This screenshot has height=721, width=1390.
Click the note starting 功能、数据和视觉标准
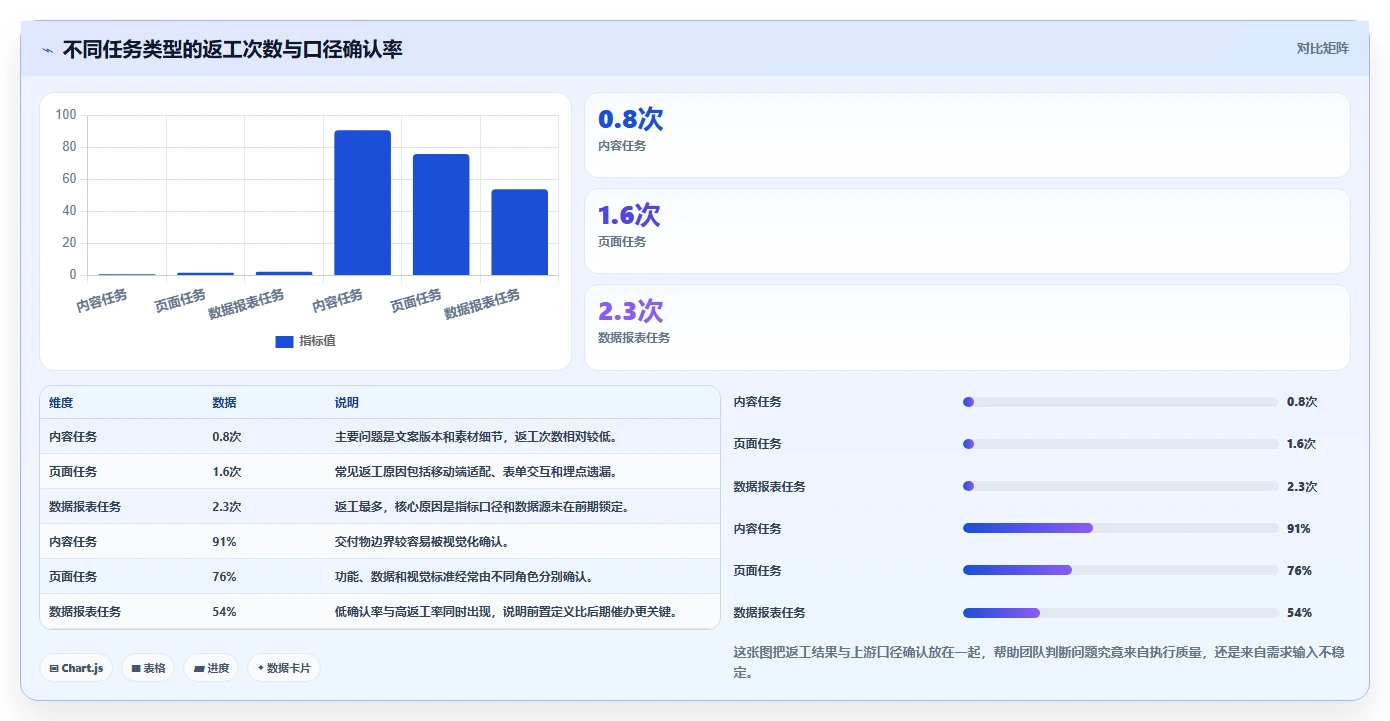(x=464, y=577)
